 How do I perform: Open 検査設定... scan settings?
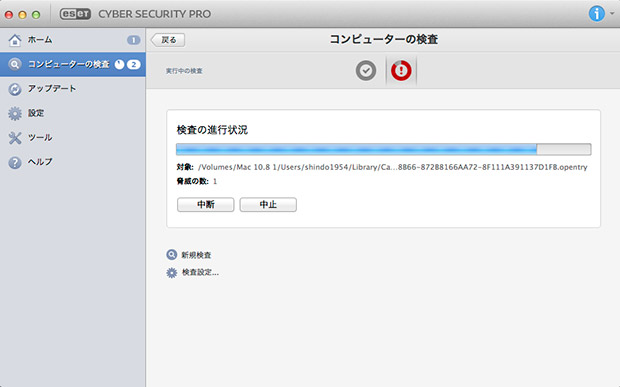coord(200,272)
